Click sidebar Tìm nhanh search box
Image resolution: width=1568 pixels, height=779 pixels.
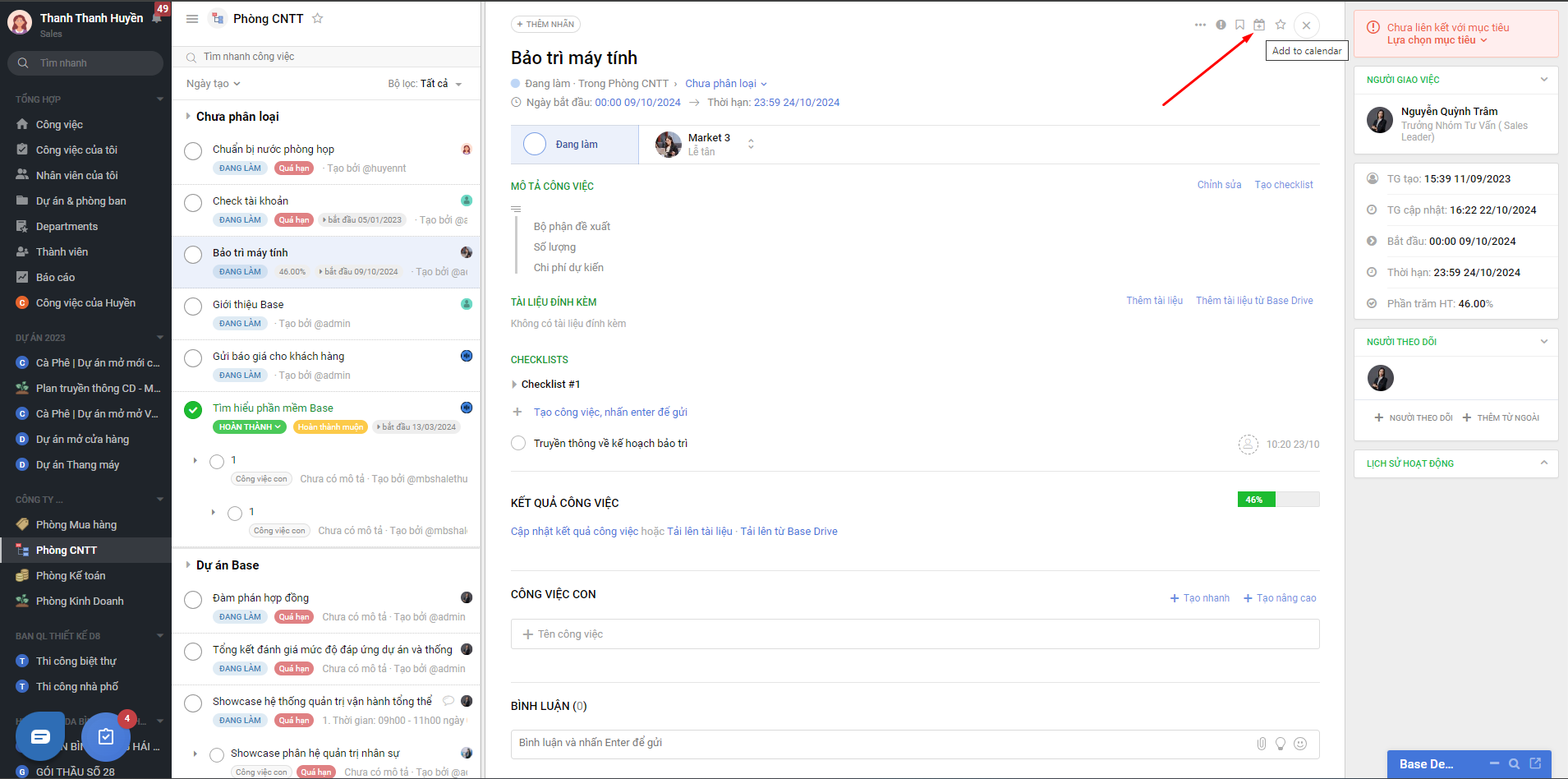pyautogui.click(x=85, y=63)
